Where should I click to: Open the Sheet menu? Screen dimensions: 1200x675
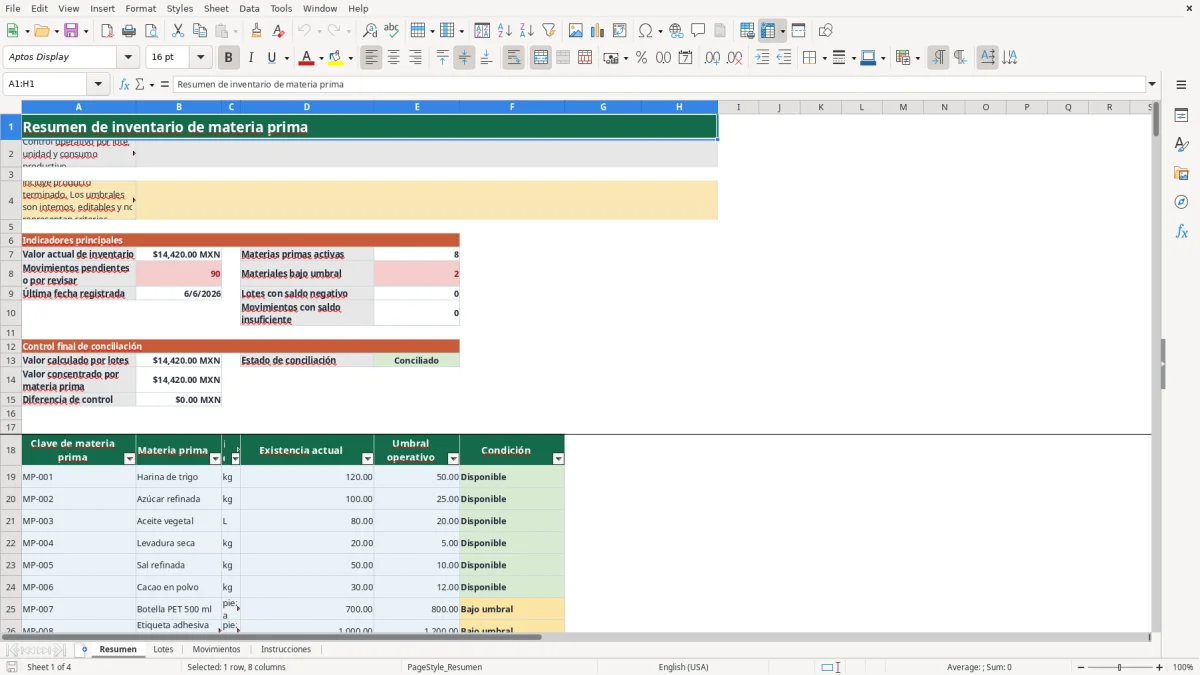click(x=217, y=8)
